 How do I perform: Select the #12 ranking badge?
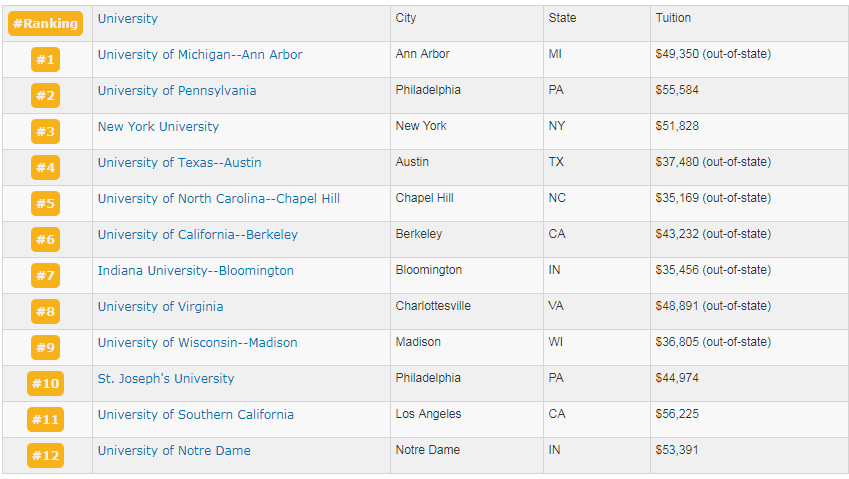click(45, 456)
